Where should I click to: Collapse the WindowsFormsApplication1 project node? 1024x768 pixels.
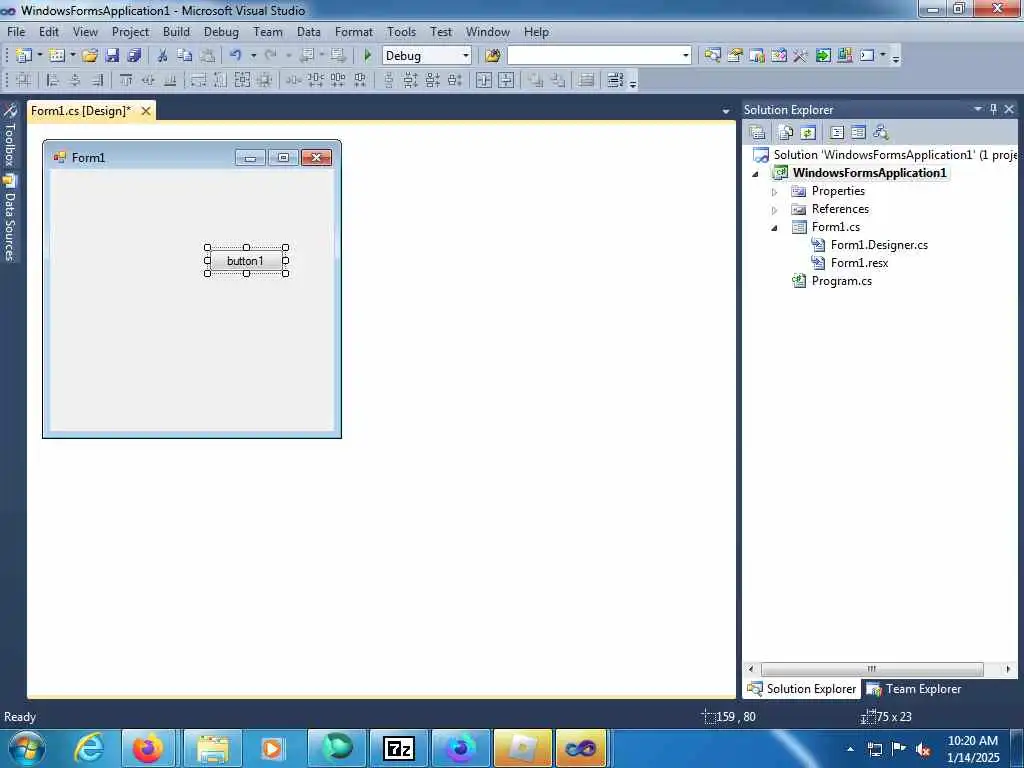coord(756,174)
